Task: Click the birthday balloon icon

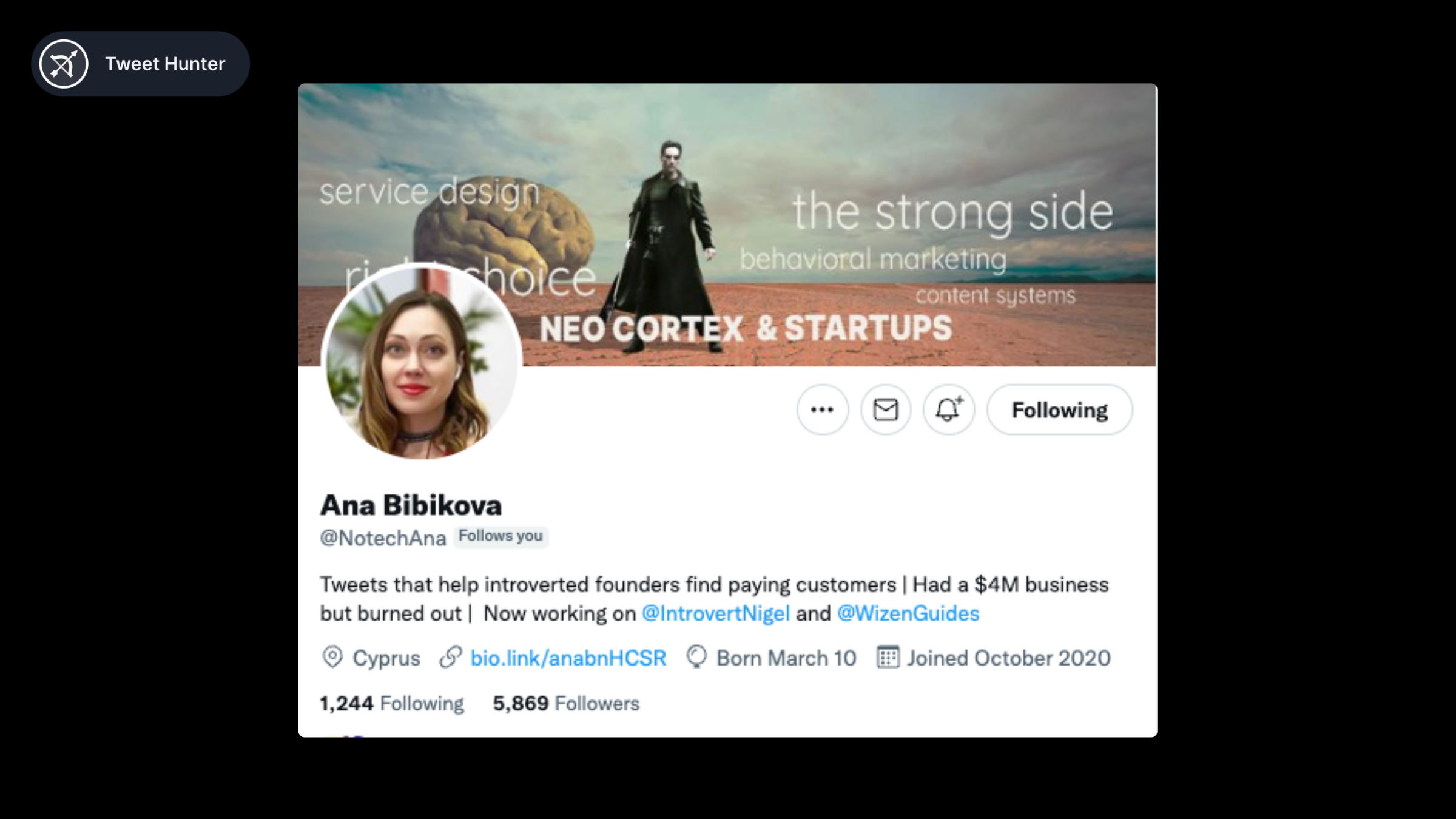Action: [x=696, y=657]
